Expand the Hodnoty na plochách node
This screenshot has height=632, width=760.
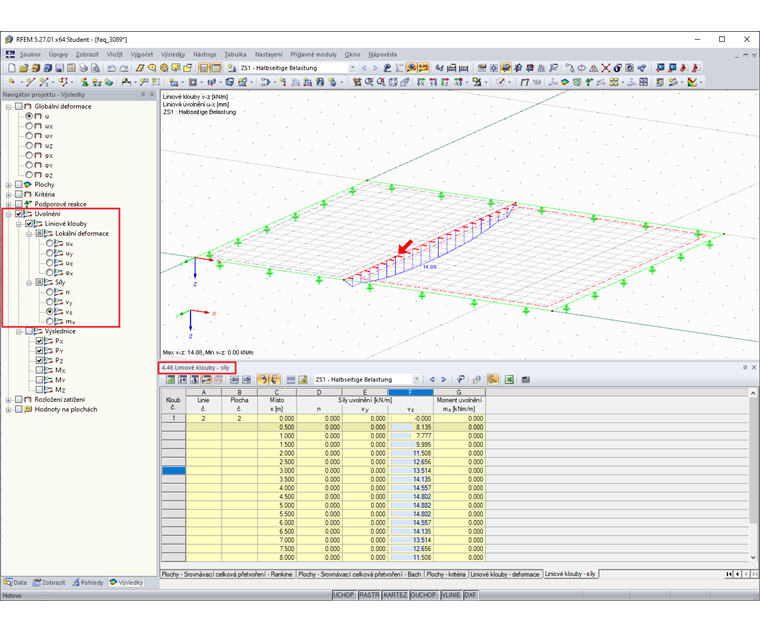(x=8, y=410)
